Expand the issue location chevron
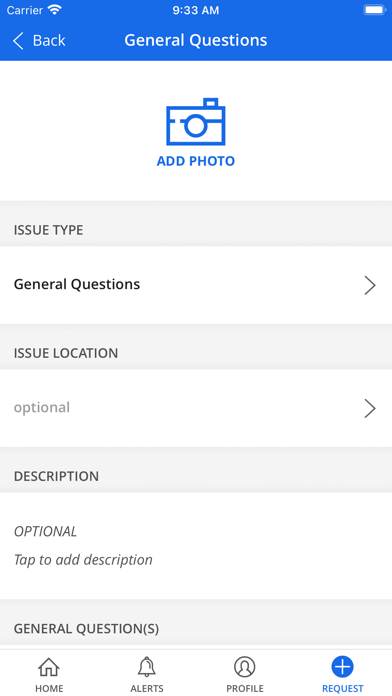Screen dimensions: 392x696 coord(370,408)
